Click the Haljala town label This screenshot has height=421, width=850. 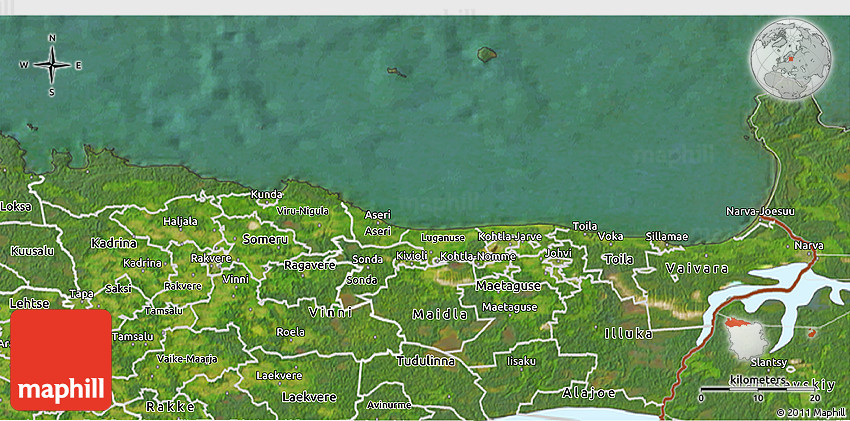point(180,221)
